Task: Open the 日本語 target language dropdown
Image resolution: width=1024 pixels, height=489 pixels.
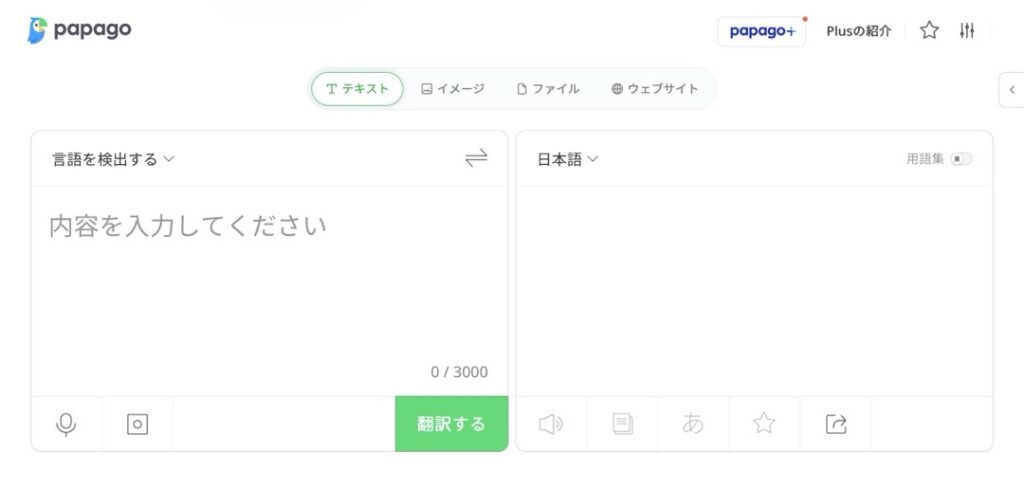Action: coord(568,159)
